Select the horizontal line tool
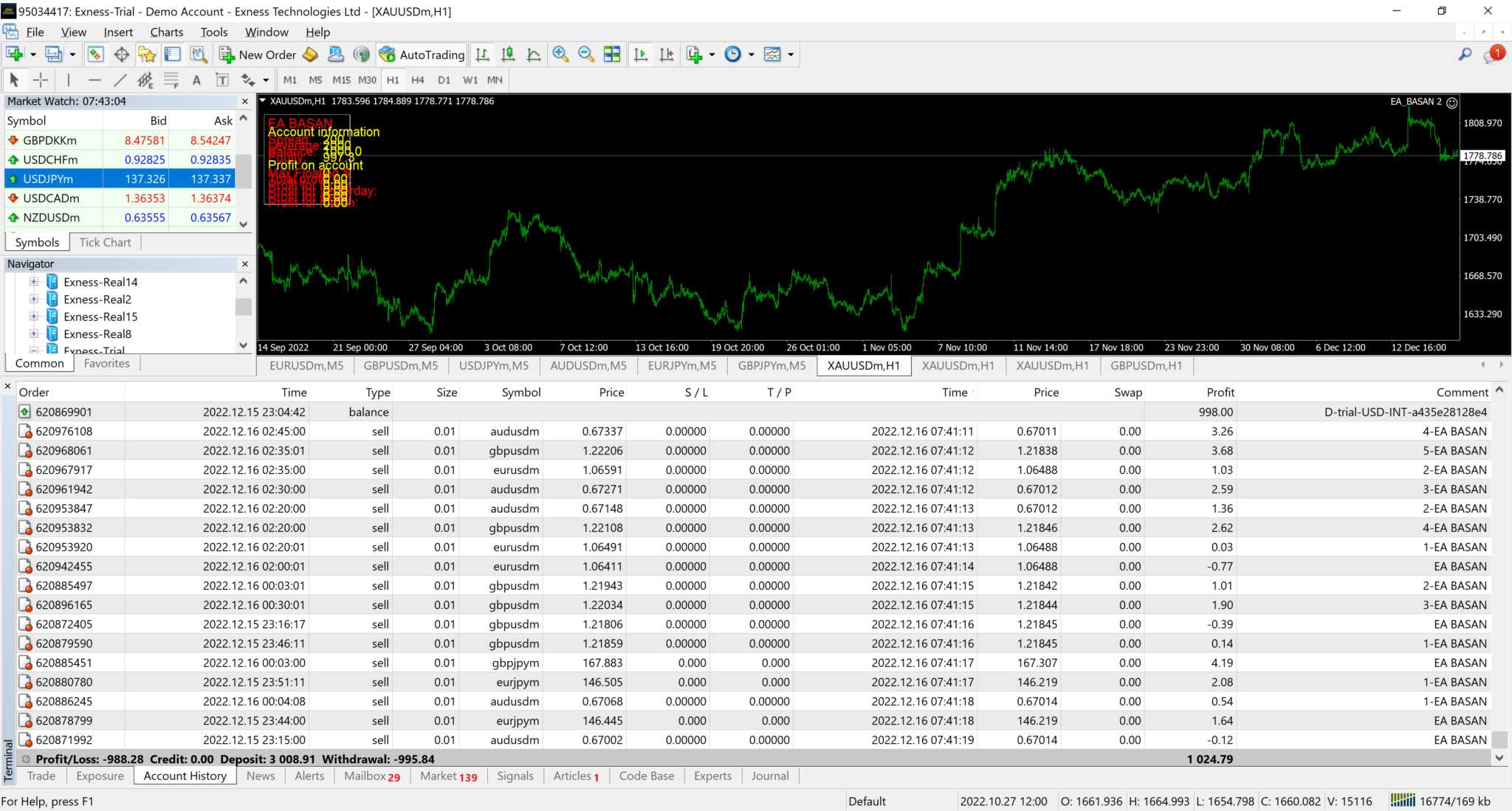Screen dimensions: 1512x811 click(94, 80)
